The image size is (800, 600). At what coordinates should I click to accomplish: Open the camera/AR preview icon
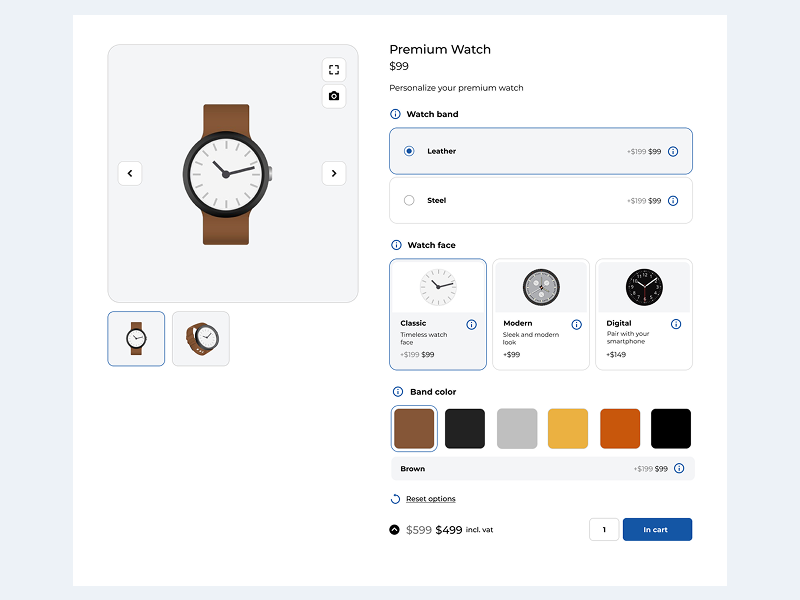coord(334,96)
